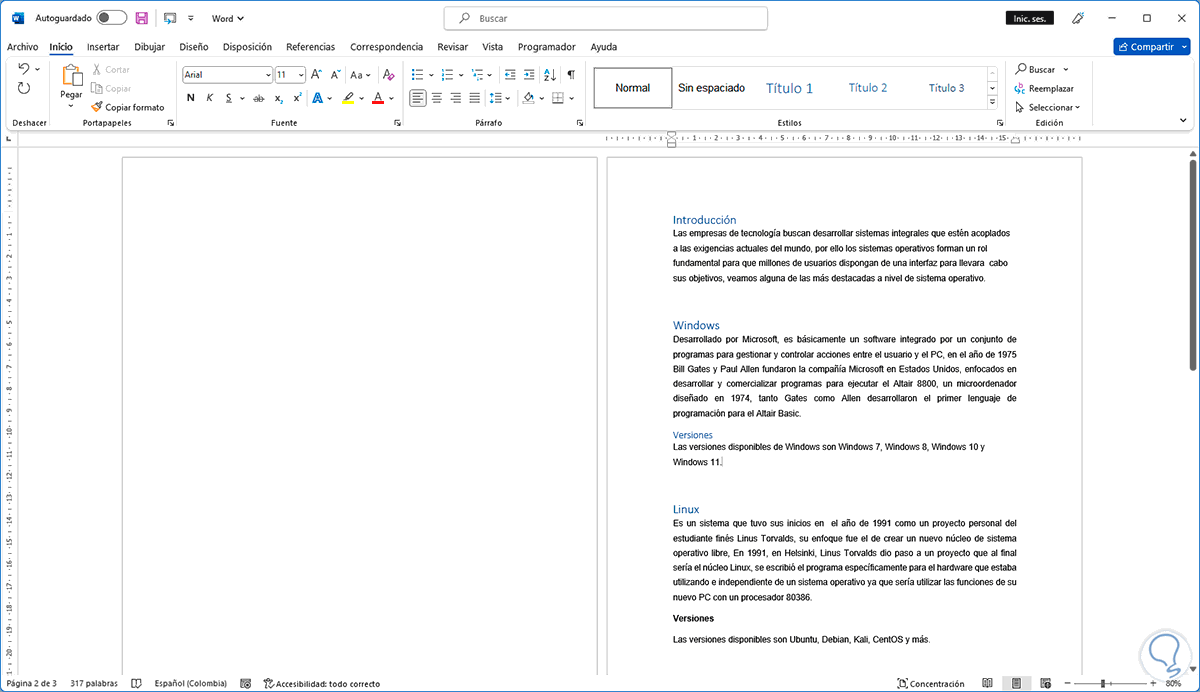
Task: Open the font name Arial dropdown
Action: coord(268,75)
